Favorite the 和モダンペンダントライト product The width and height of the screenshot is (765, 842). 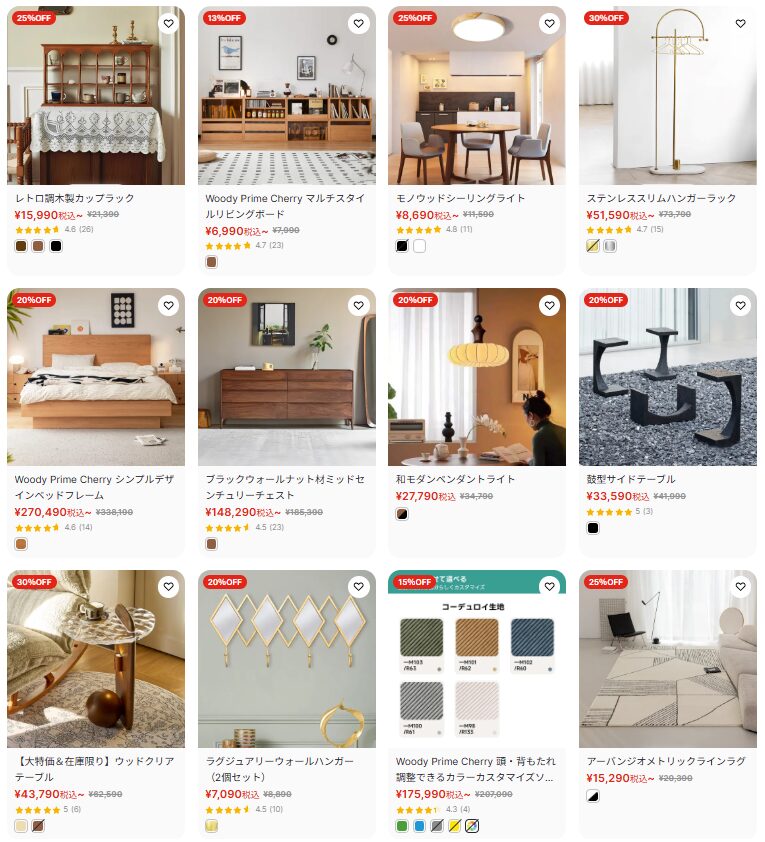tap(549, 306)
